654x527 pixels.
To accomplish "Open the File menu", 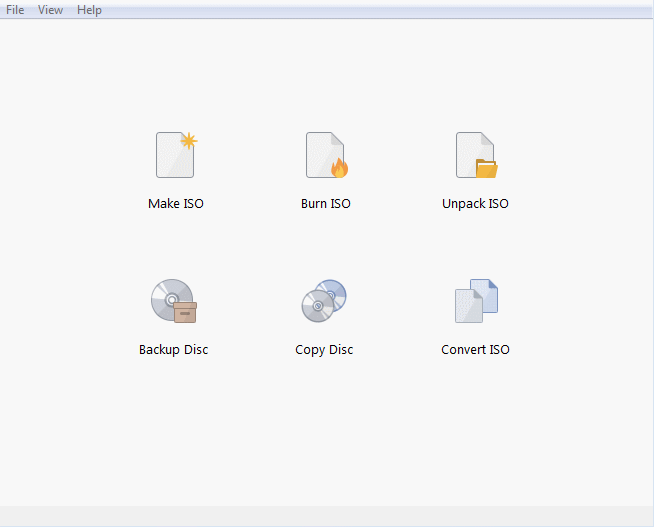I will point(15,10).
